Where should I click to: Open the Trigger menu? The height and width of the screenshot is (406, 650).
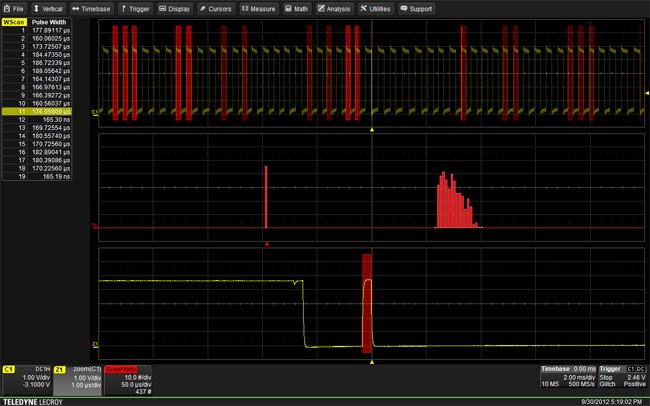[x=135, y=8]
